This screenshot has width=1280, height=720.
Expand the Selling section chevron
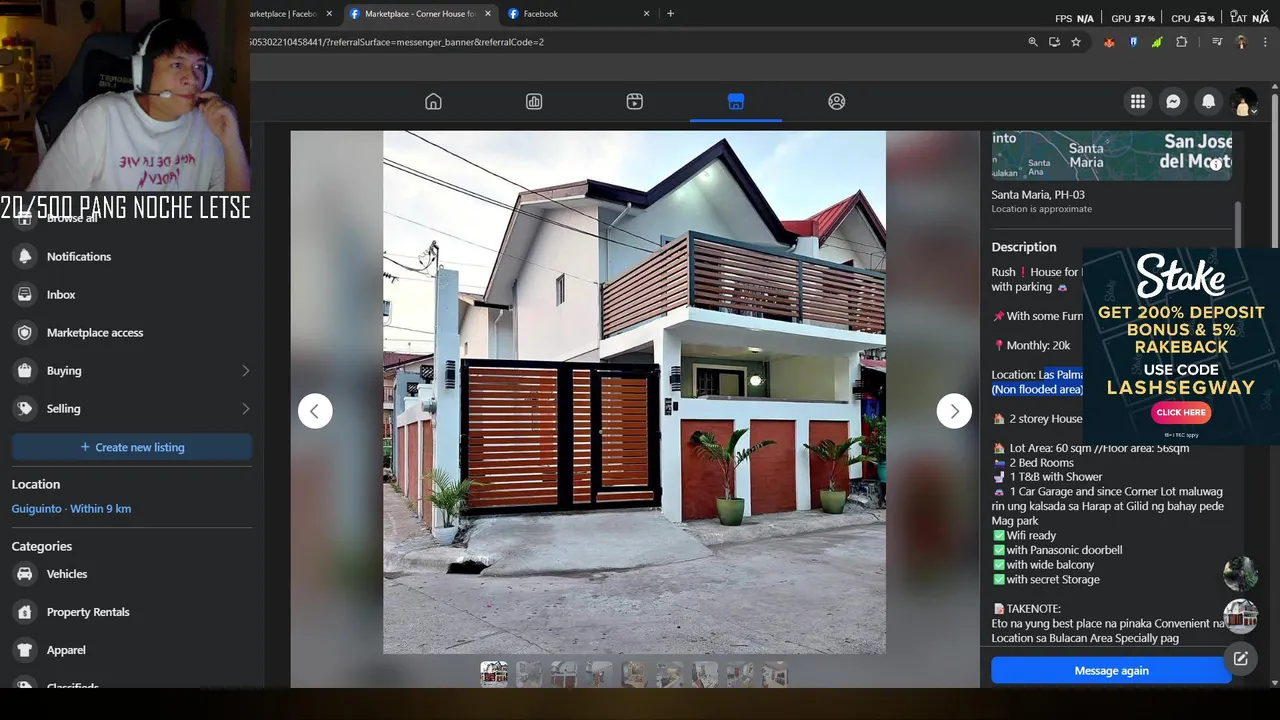tap(245, 409)
